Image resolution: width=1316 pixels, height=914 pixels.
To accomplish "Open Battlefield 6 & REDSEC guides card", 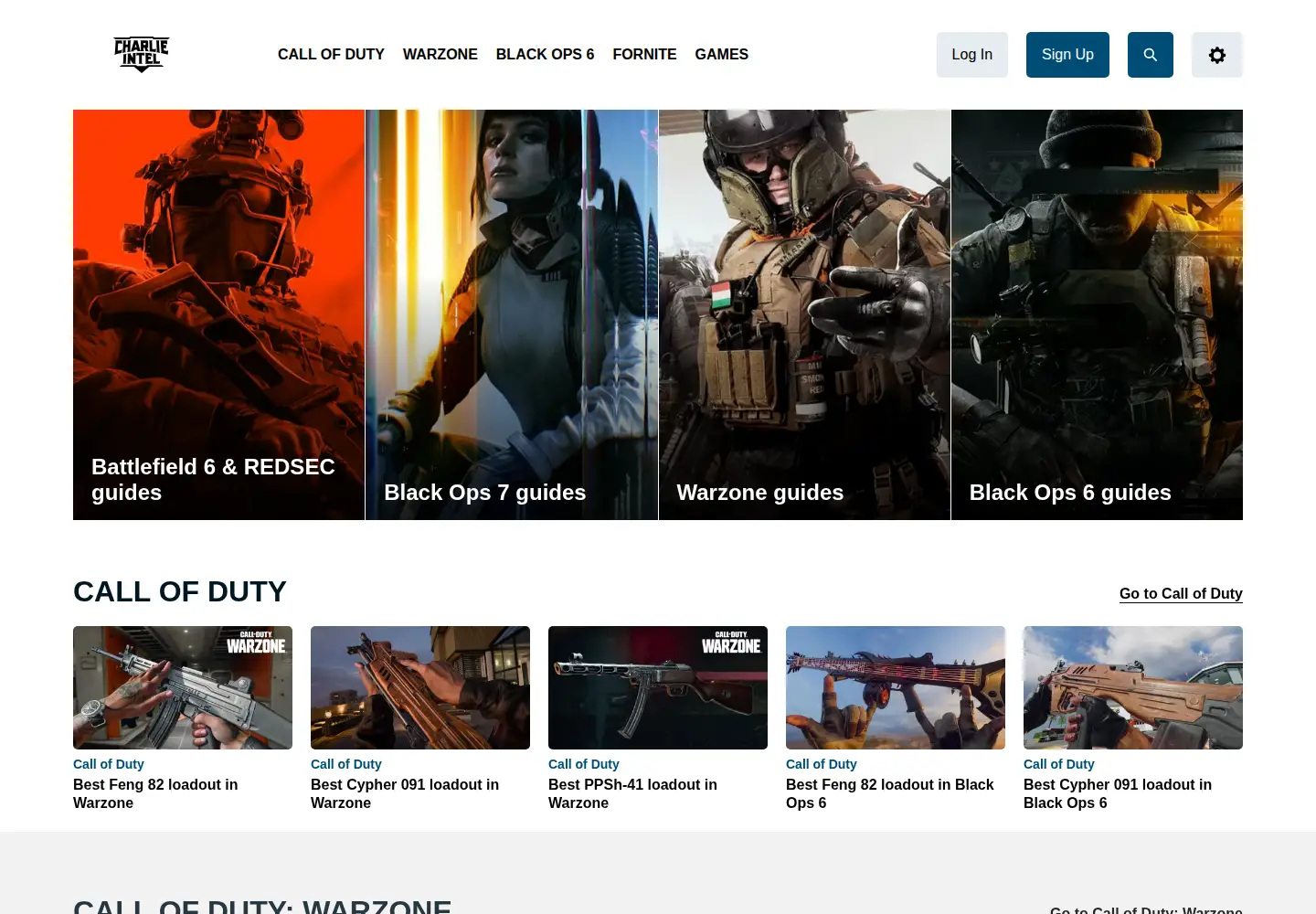I will tap(218, 314).
